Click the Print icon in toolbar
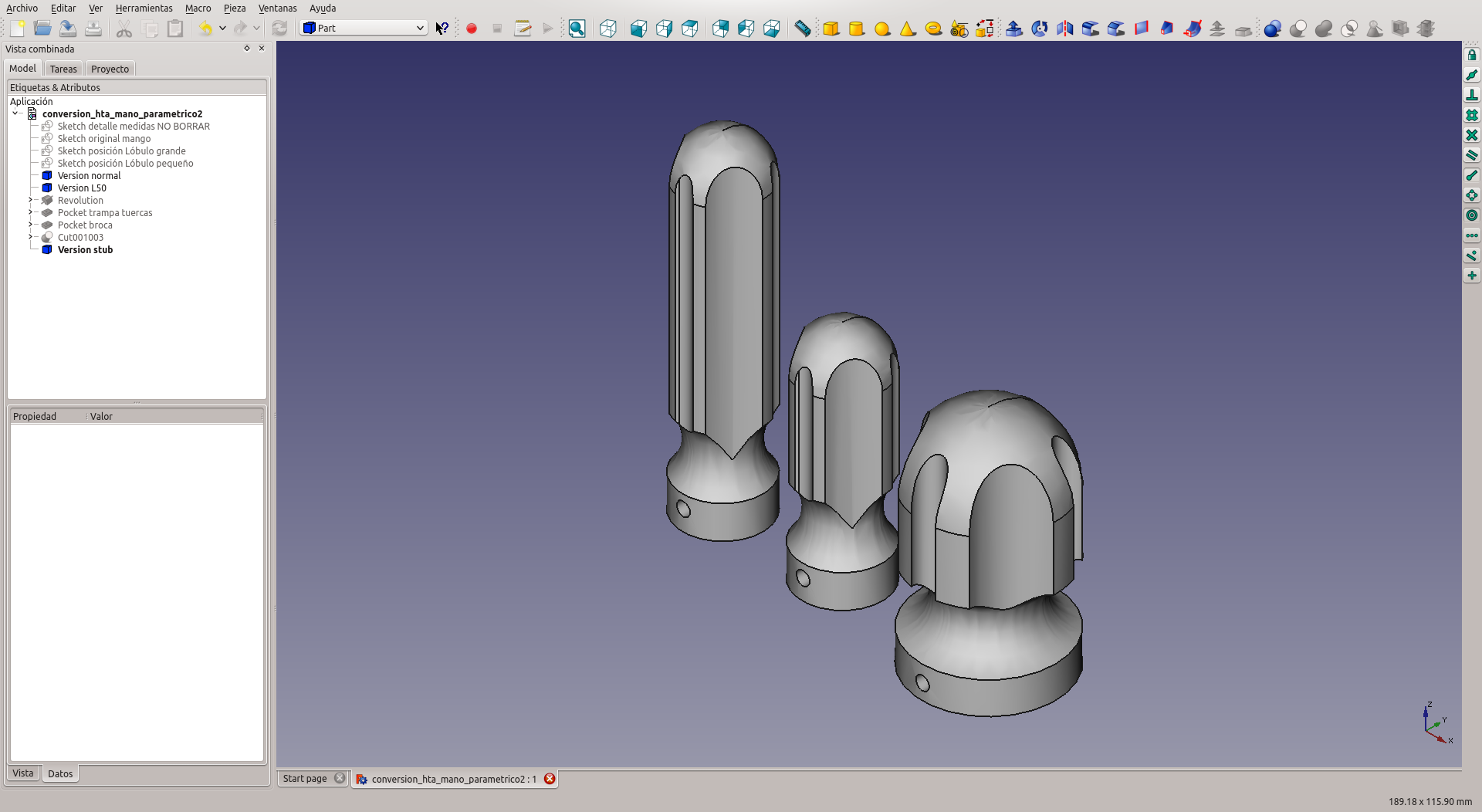1482x812 pixels. pyautogui.click(x=93, y=29)
